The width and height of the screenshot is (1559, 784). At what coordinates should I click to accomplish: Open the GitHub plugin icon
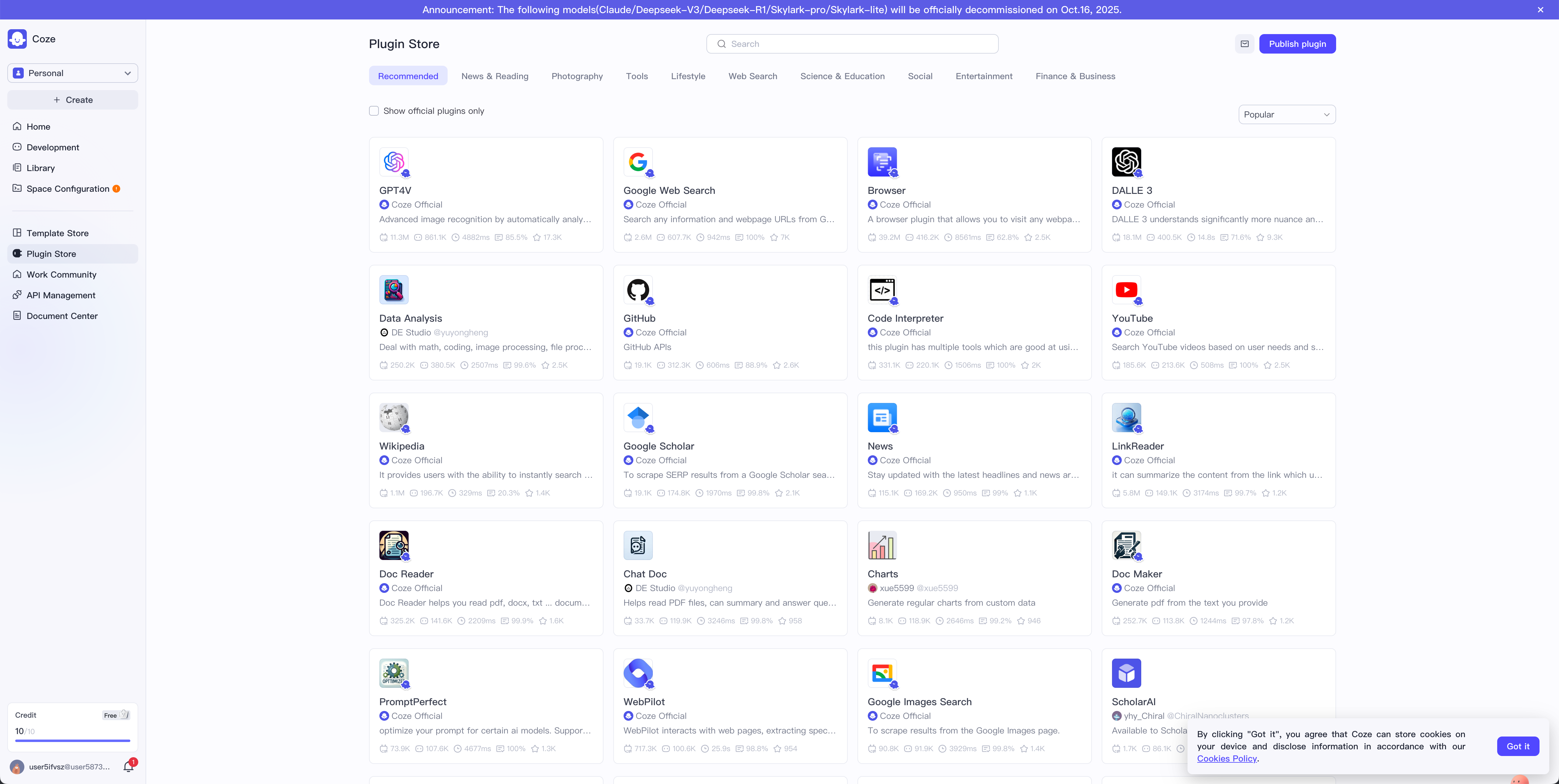(x=638, y=290)
